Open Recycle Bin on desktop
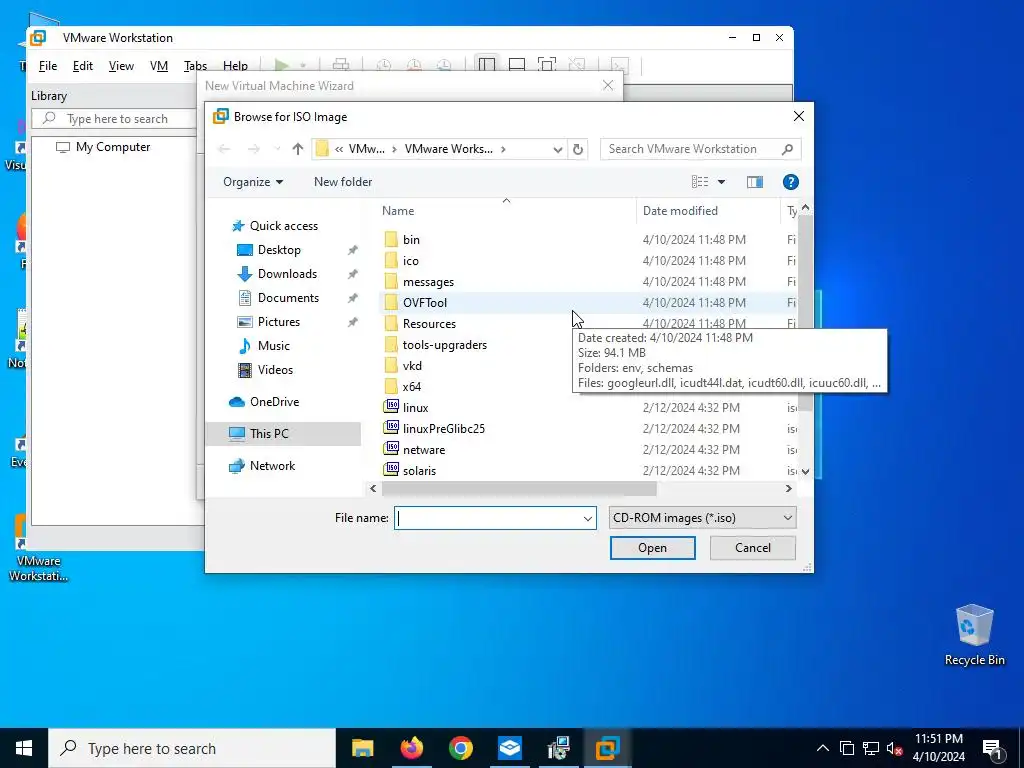 click(x=974, y=635)
